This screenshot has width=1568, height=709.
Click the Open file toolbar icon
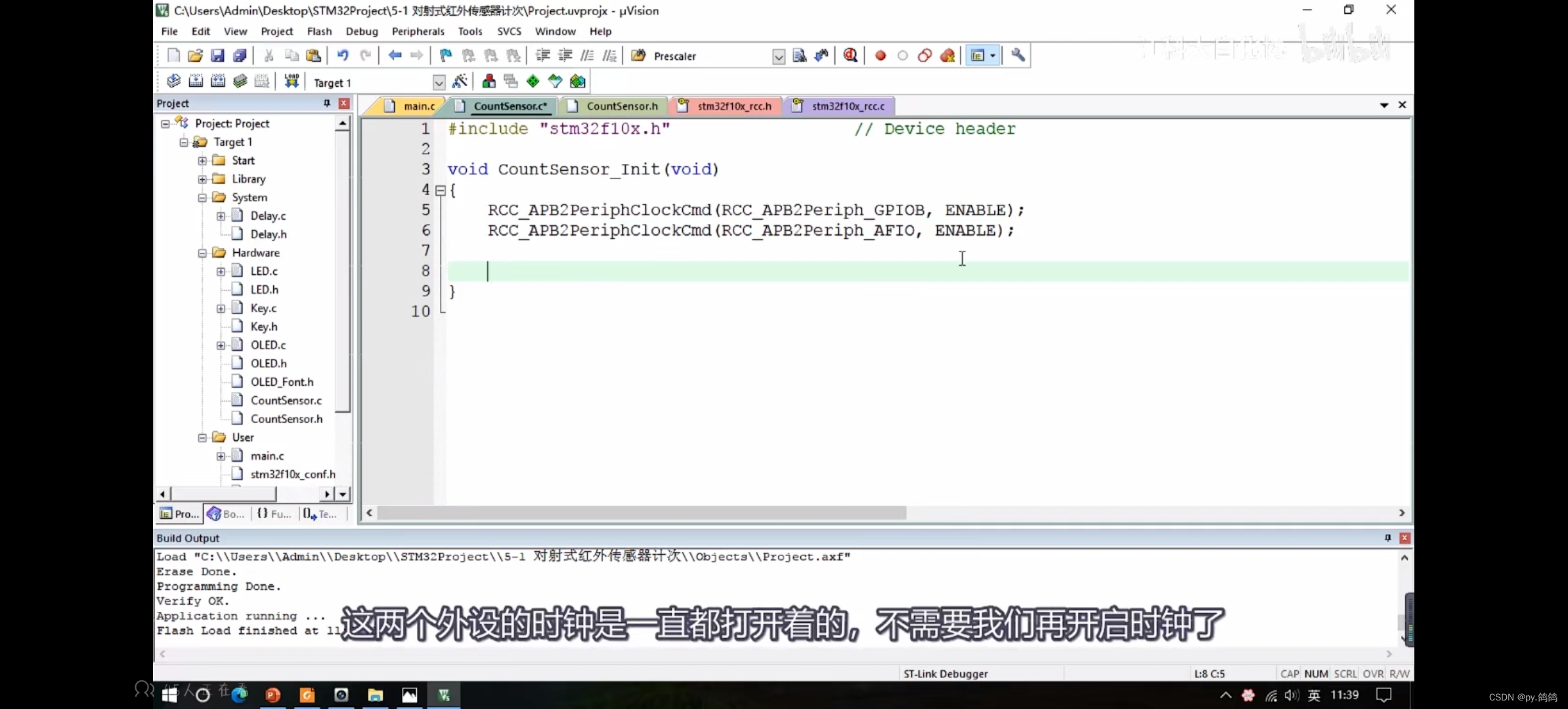(x=195, y=56)
